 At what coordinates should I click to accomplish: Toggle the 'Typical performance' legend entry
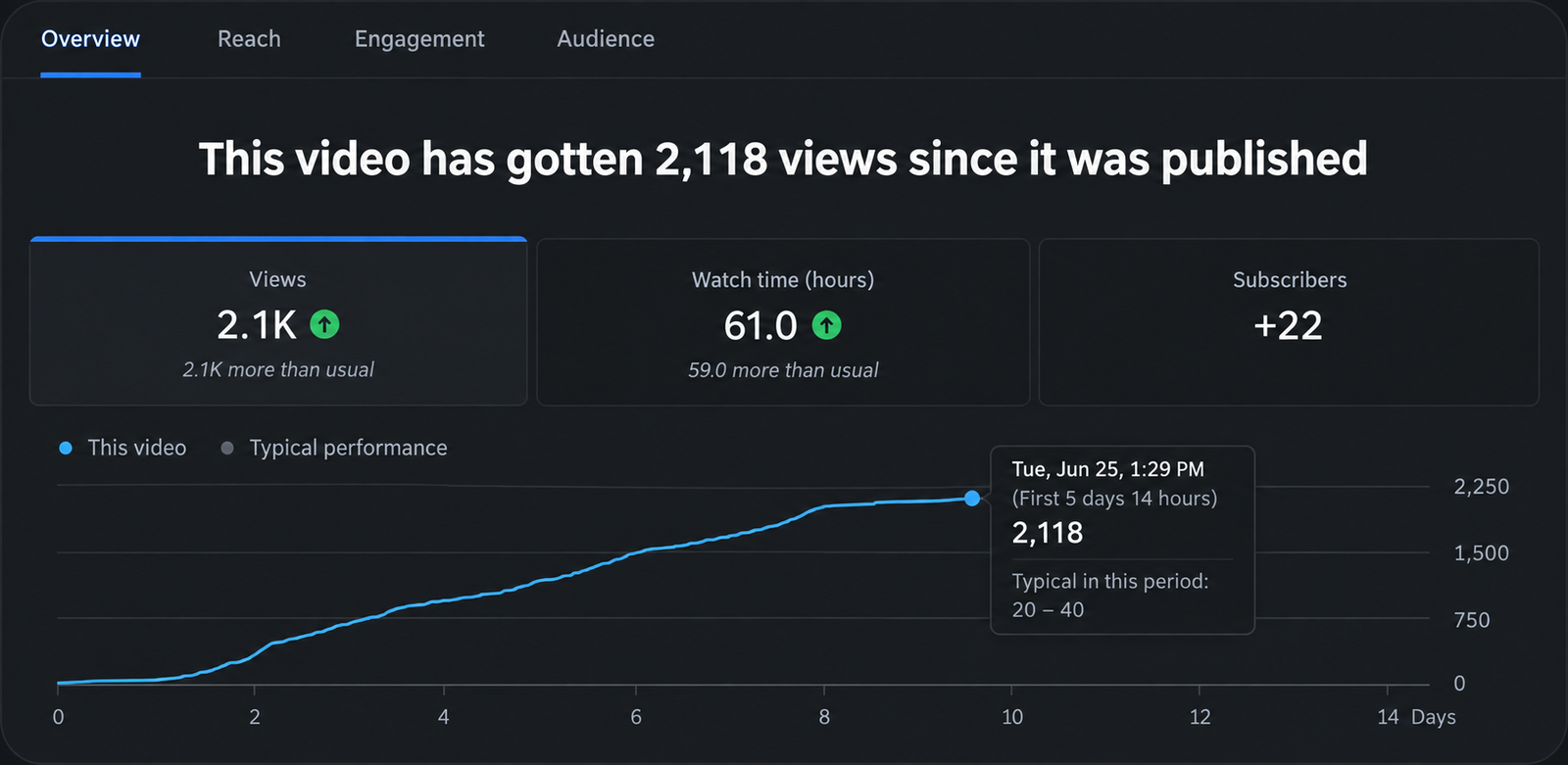[334, 448]
